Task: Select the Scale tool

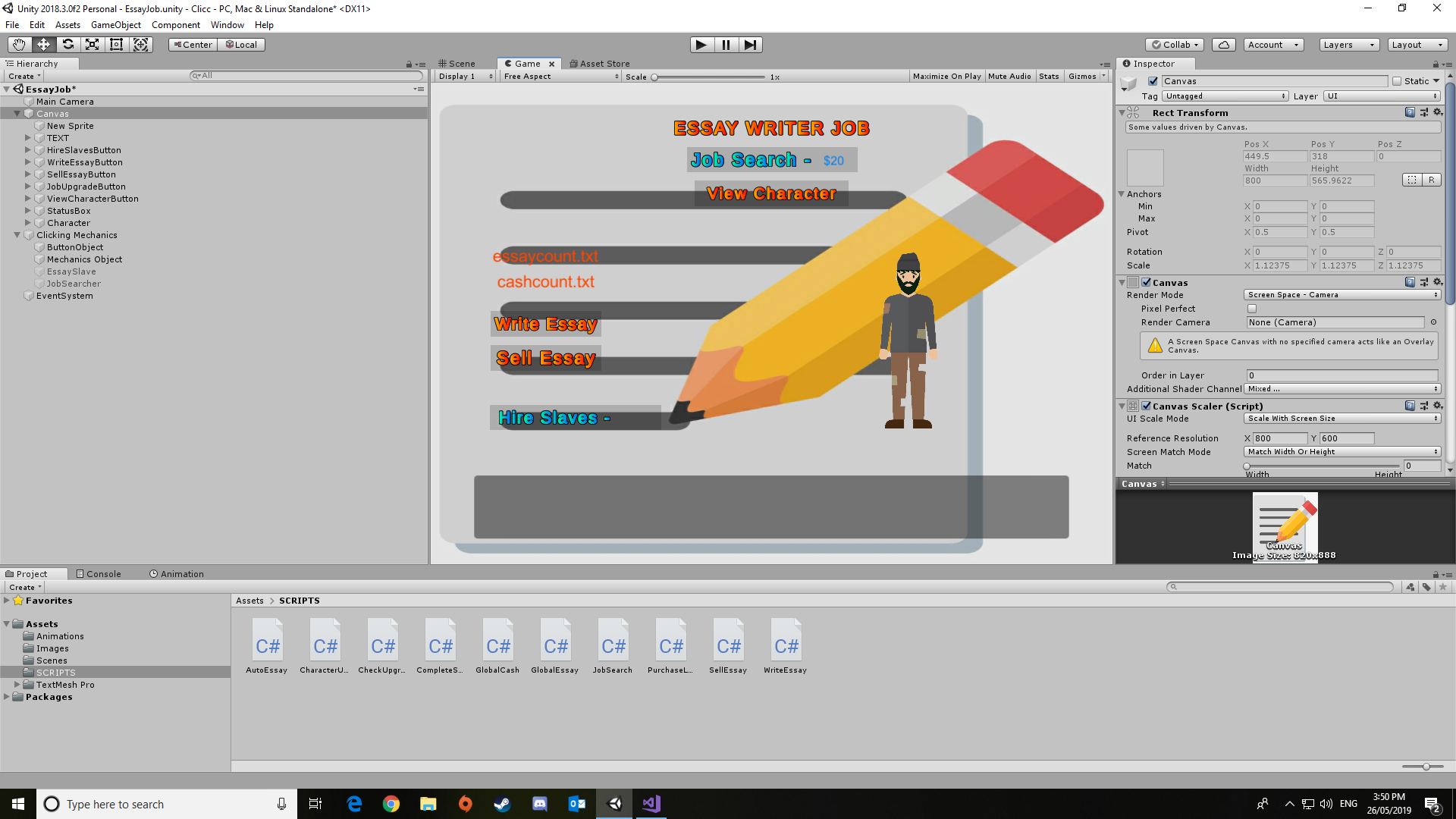Action: point(92,45)
